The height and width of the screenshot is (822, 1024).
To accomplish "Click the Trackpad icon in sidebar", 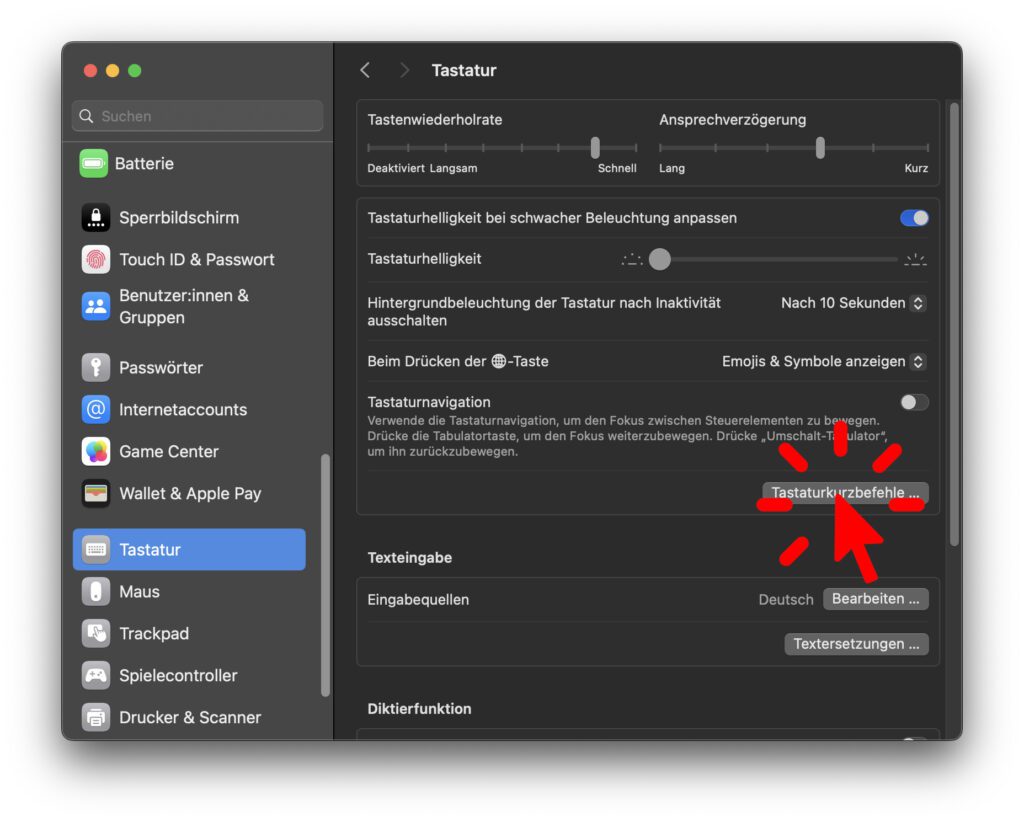I will coord(96,633).
